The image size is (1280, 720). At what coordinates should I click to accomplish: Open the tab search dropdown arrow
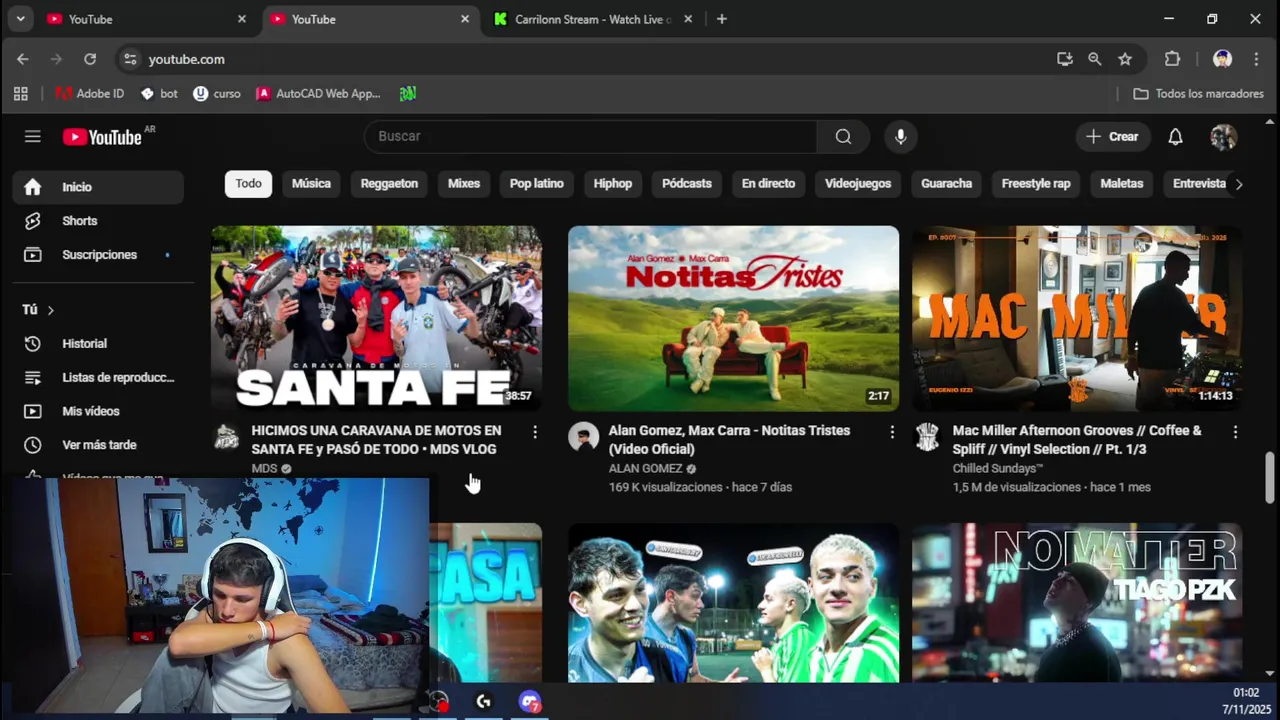[20, 19]
